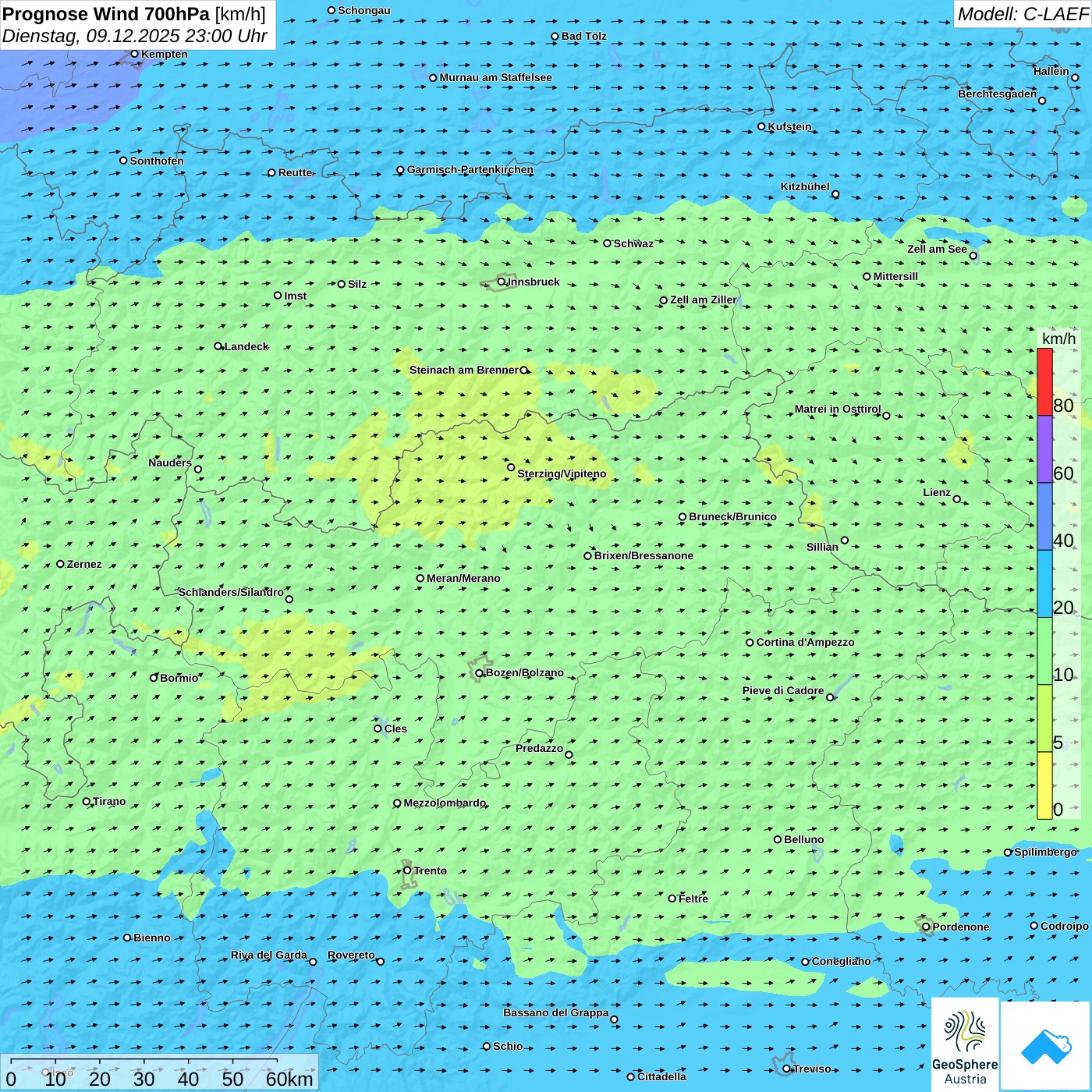Click the Bassano del Grappa label
This screenshot has width=1092, height=1092.
(555, 1012)
